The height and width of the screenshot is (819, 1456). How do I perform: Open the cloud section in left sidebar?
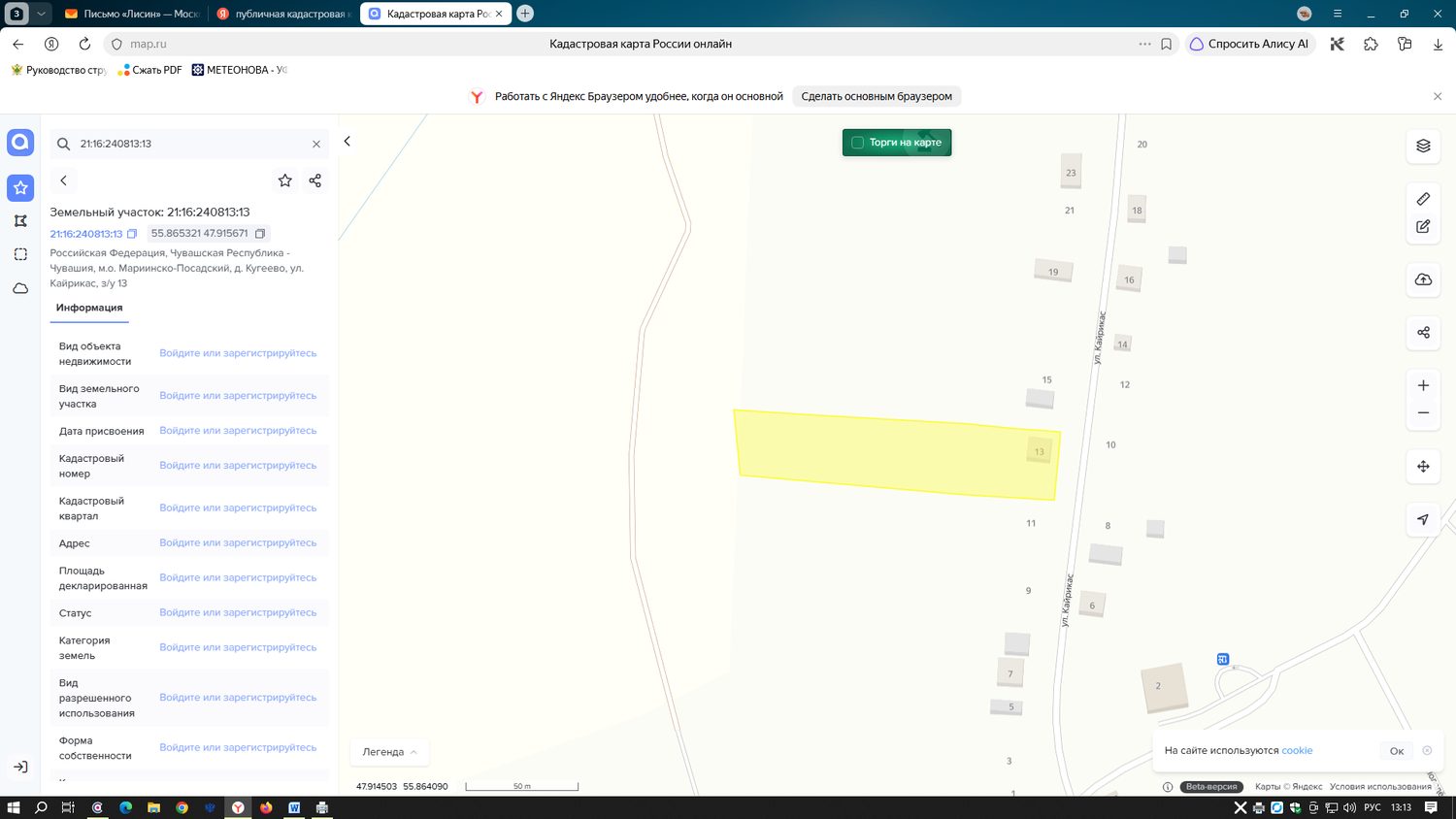tap(20, 288)
